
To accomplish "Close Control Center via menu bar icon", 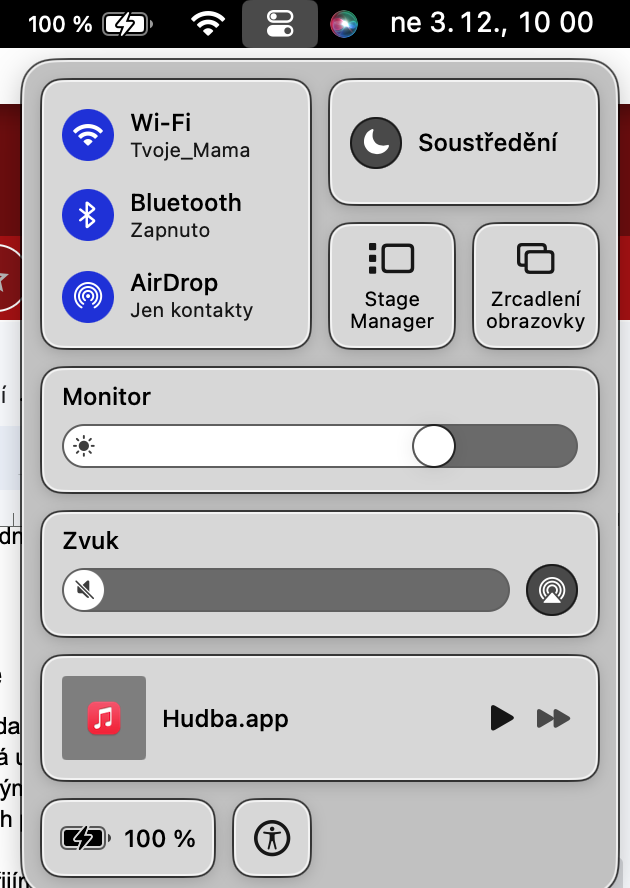I will [280, 24].
